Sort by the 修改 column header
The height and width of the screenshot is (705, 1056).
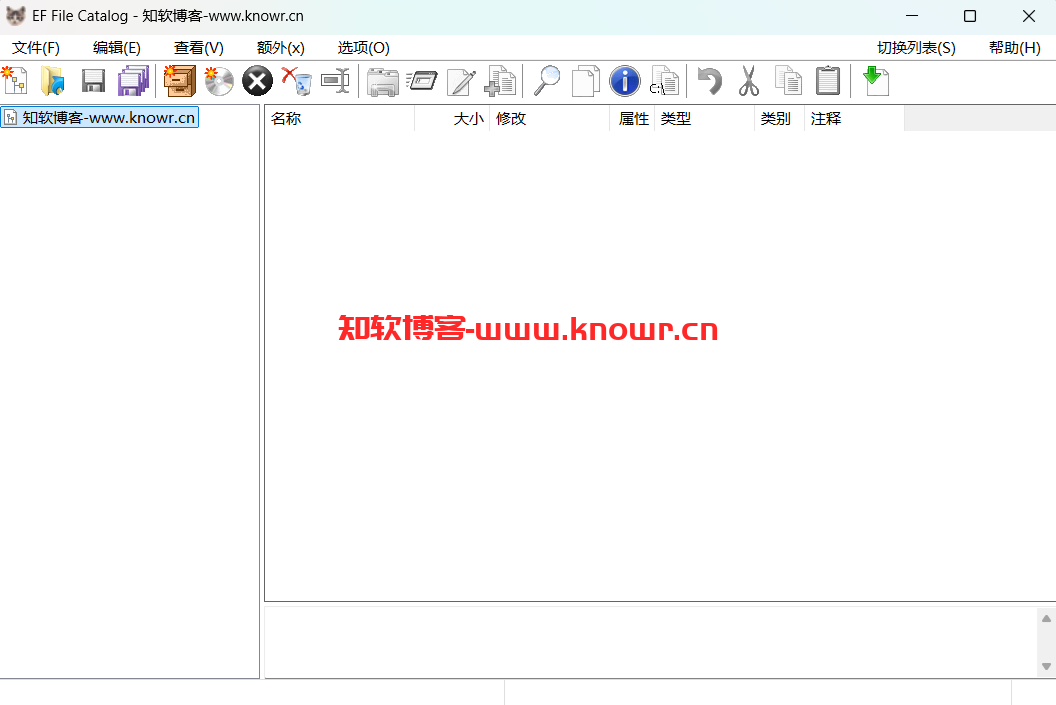(550, 119)
